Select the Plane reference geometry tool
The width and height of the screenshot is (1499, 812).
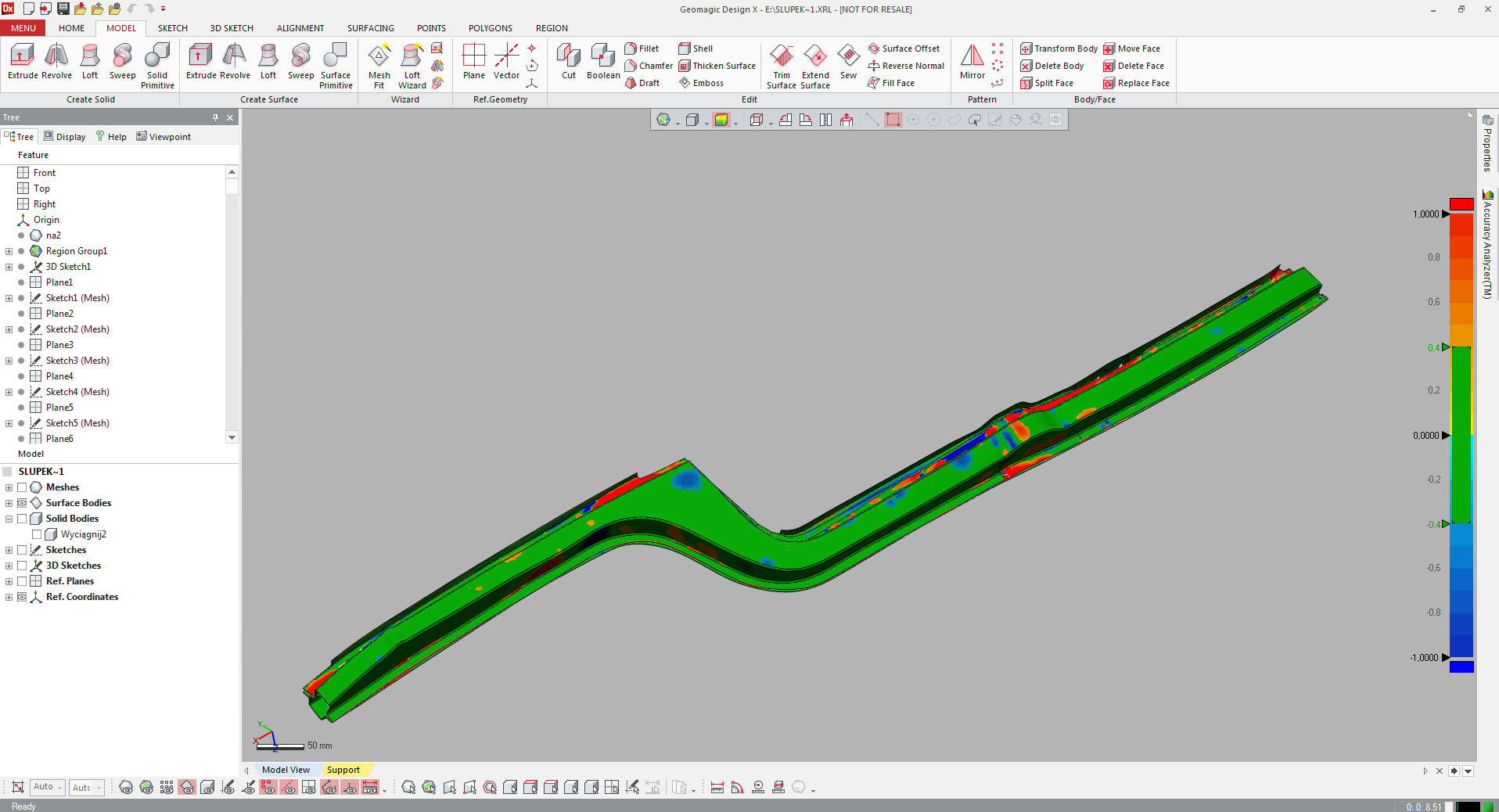(473, 63)
